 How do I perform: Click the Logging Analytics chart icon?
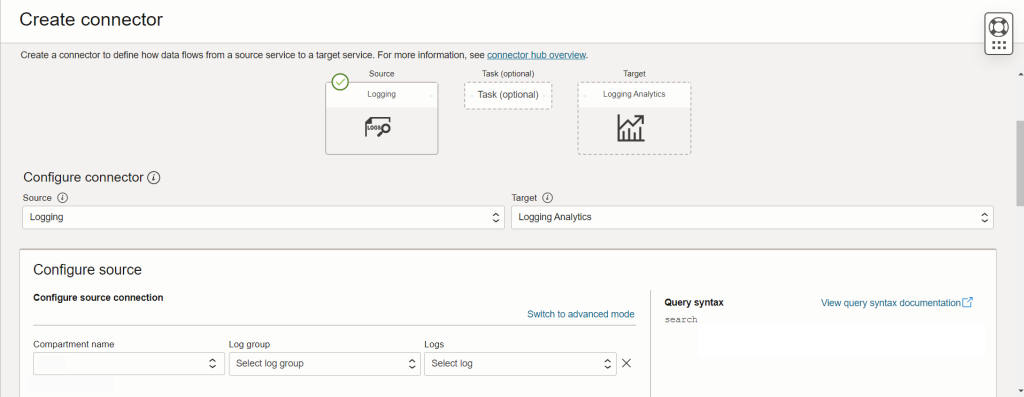[x=631, y=128]
